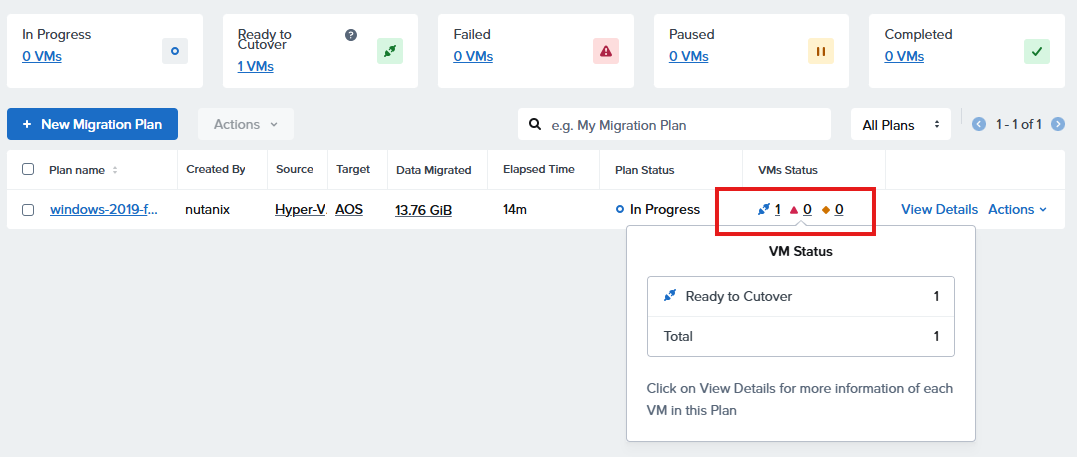Click the migration plan search field

[x=685, y=125]
